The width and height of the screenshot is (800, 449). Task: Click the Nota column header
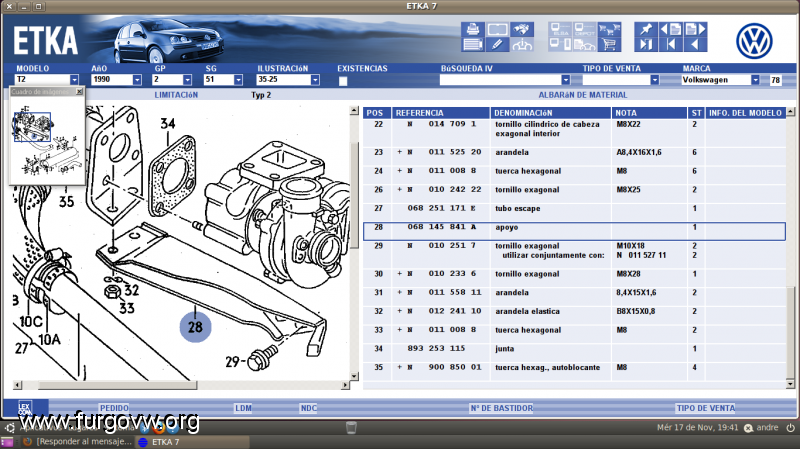click(x=649, y=113)
